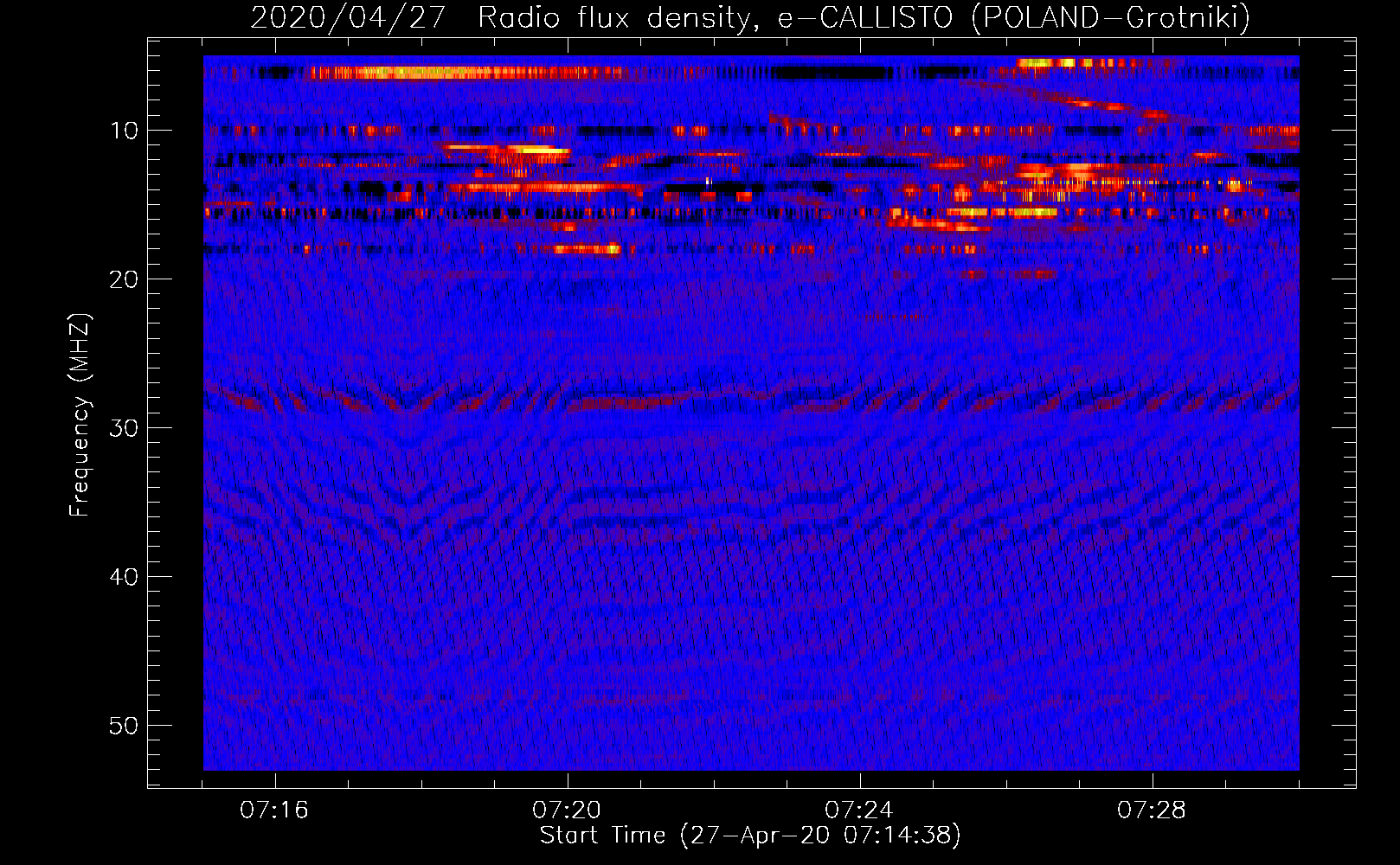Click the 07:16 time tick label
The image size is (1400, 865).
(x=274, y=811)
